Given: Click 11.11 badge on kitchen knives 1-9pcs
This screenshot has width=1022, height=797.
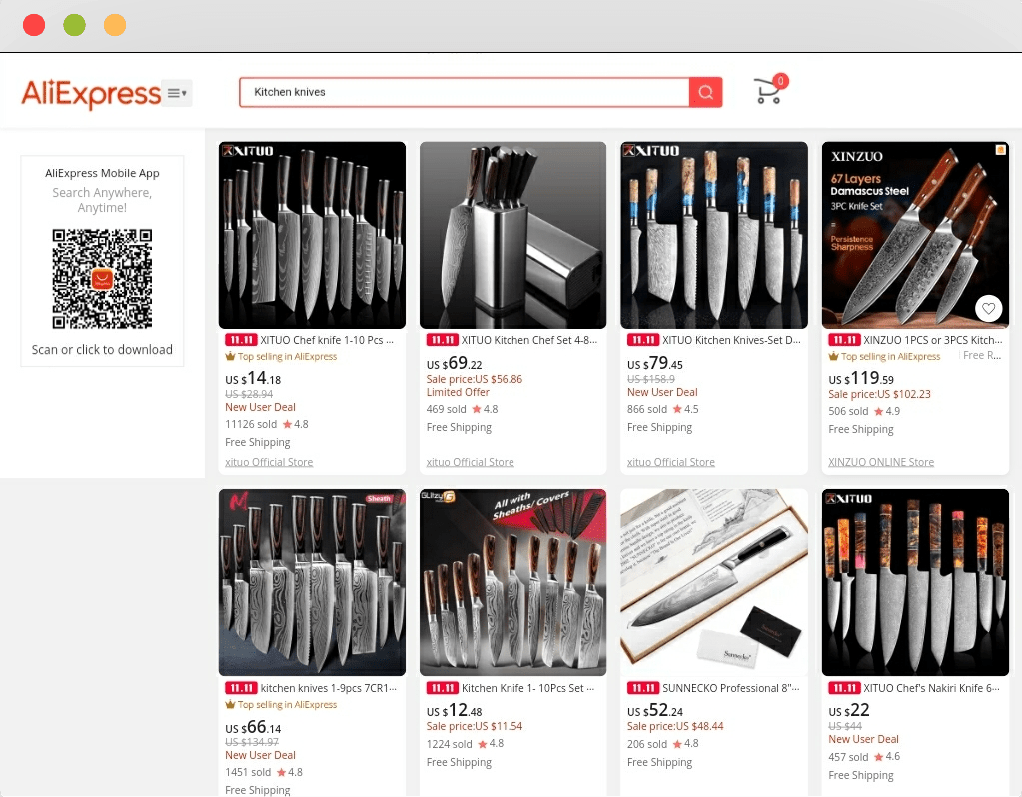Looking at the screenshot, I should point(241,688).
